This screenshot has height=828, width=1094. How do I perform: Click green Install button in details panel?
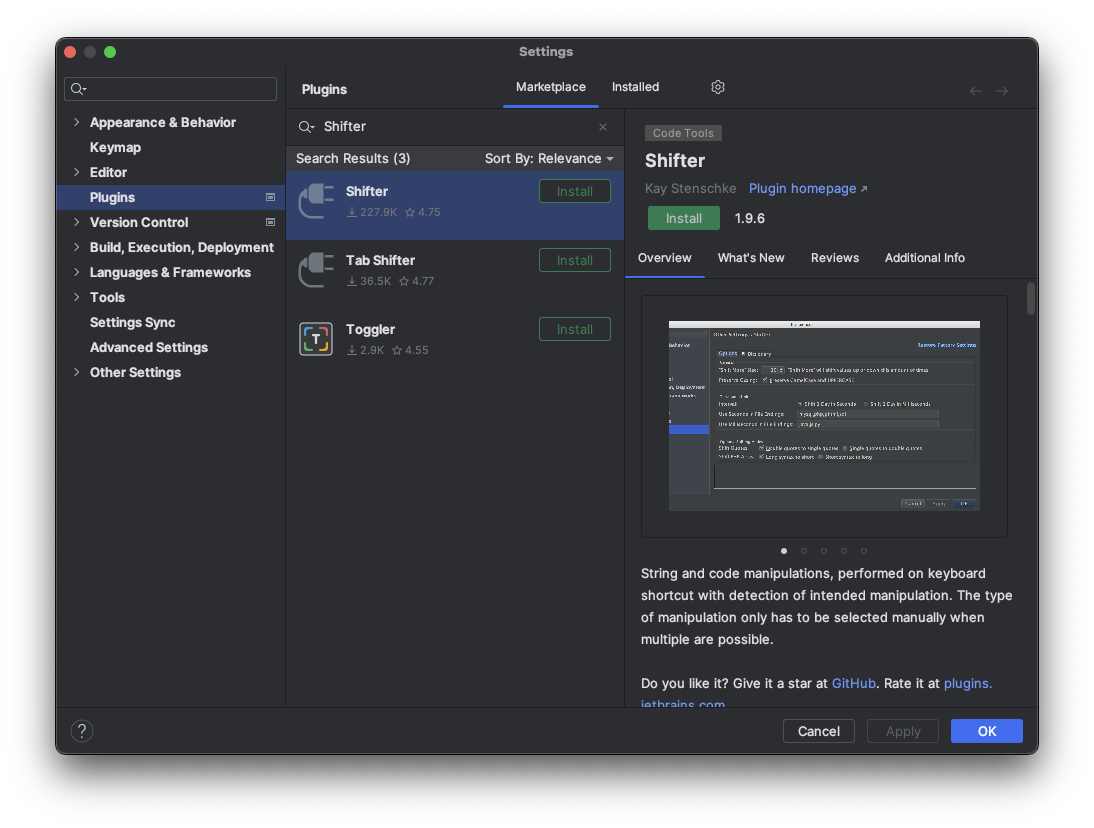tap(683, 218)
